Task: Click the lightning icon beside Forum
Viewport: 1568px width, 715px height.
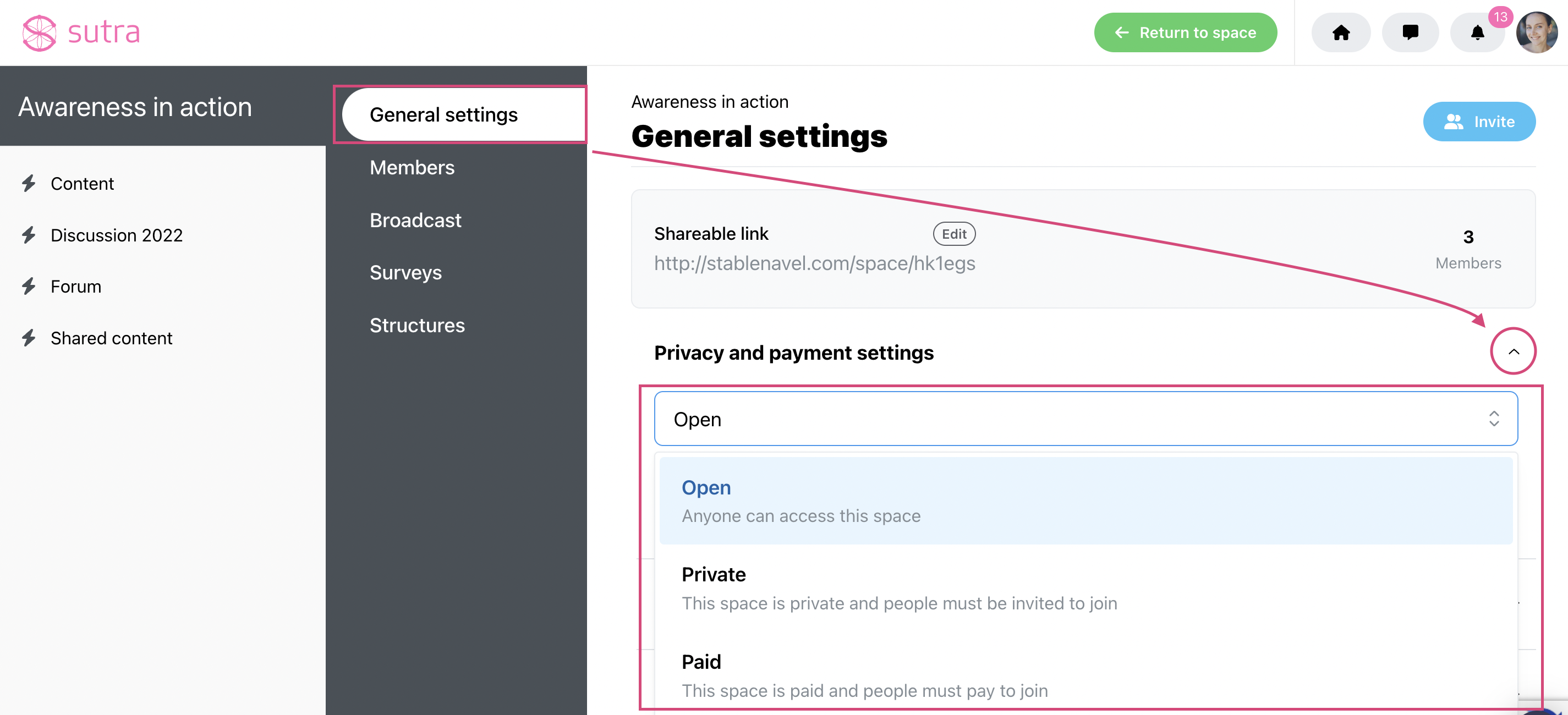Action: [29, 286]
